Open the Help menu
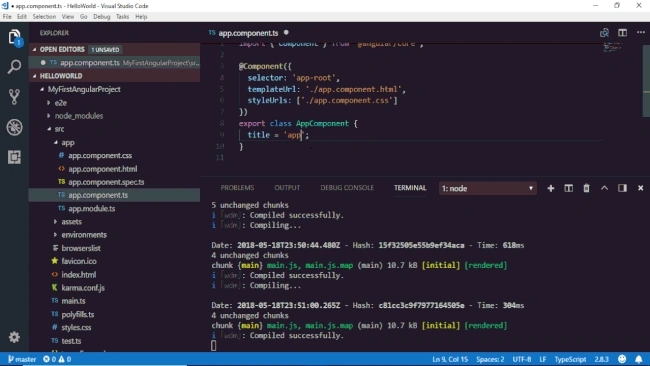Screen dimensions: 650x366 [x=141, y=17]
